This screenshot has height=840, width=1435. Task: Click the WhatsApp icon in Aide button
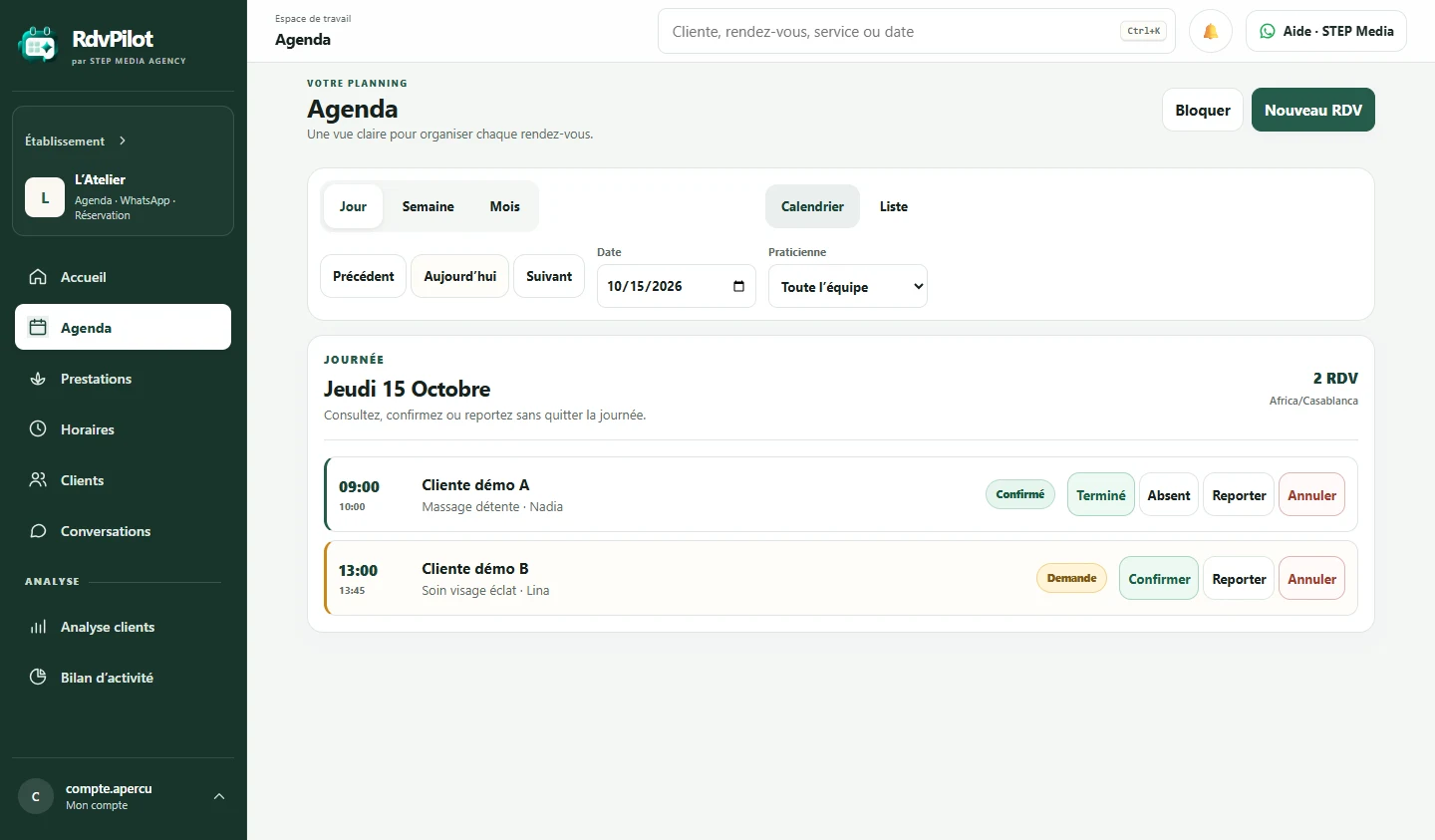point(1267,31)
